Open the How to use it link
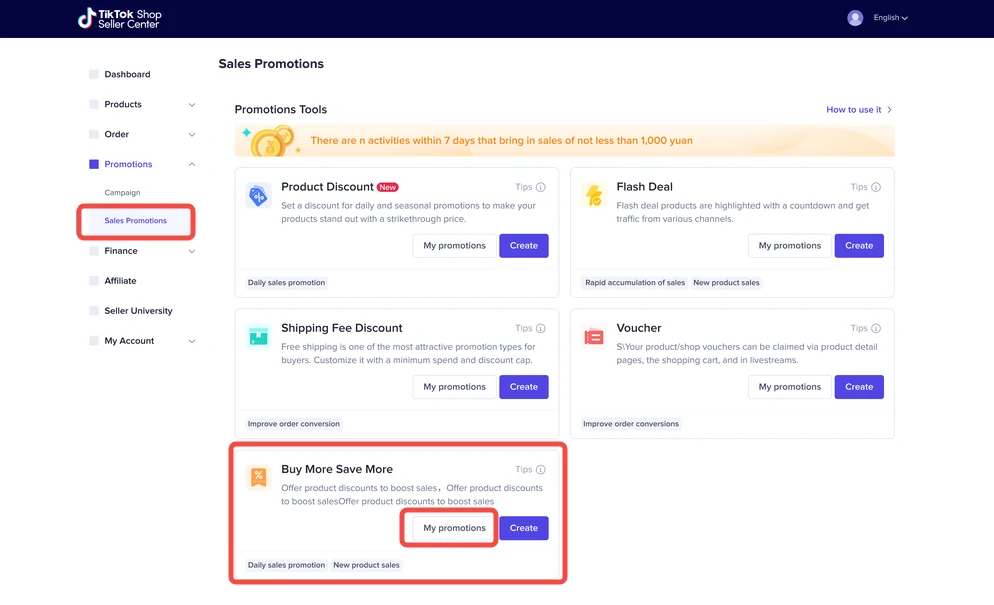Viewport: 994px width, 605px height. (x=858, y=110)
